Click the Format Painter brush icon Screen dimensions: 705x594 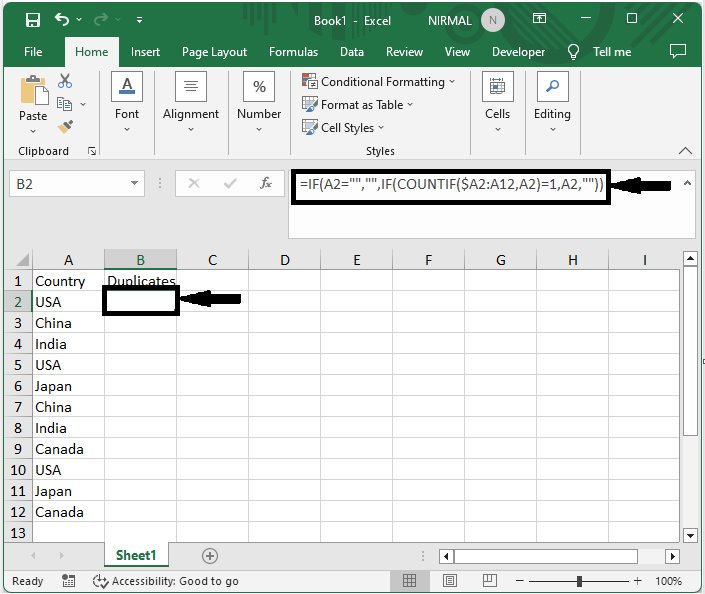(x=65, y=127)
